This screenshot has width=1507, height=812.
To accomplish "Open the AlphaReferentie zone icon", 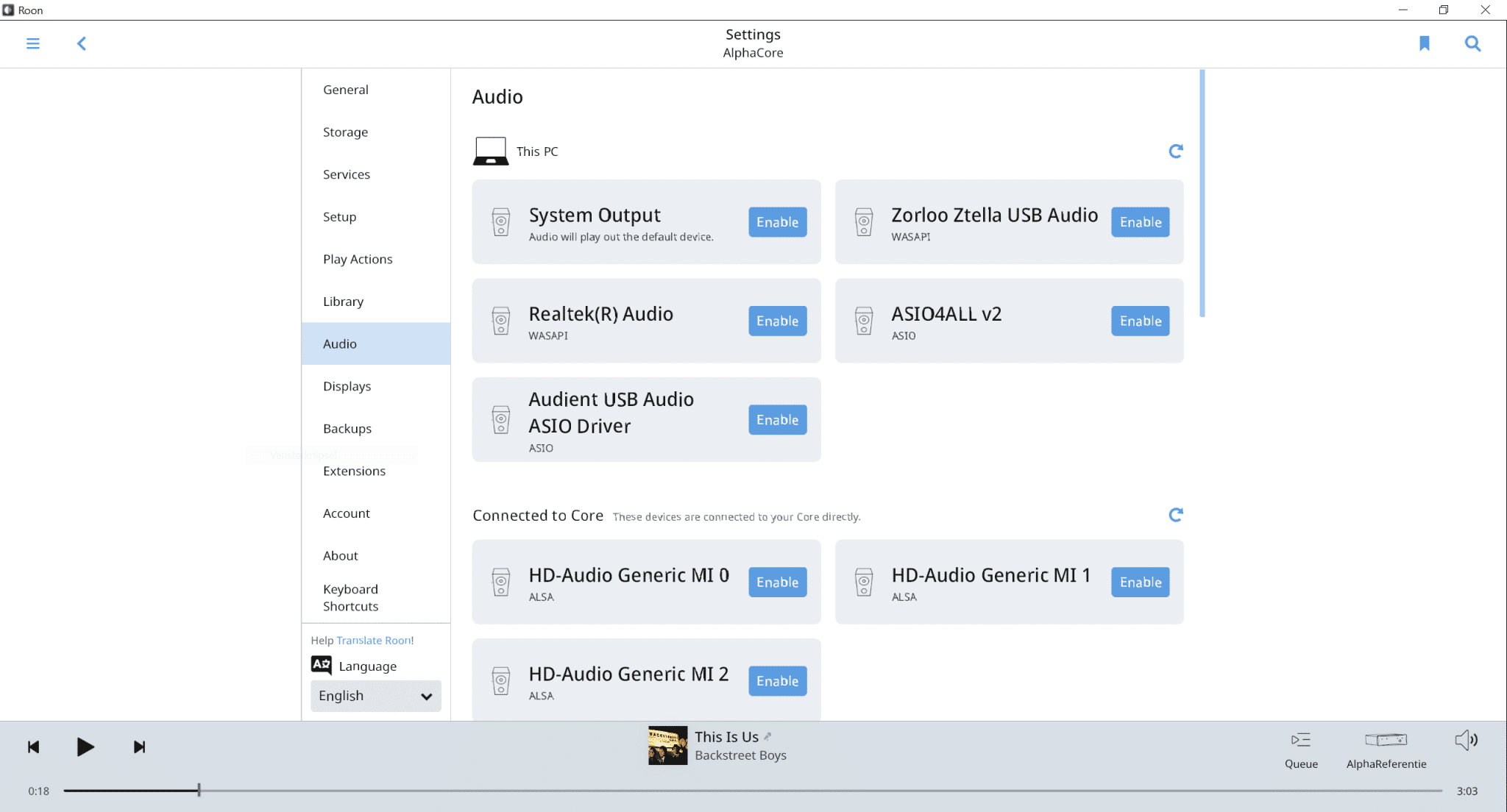I will click(x=1386, y=740).
